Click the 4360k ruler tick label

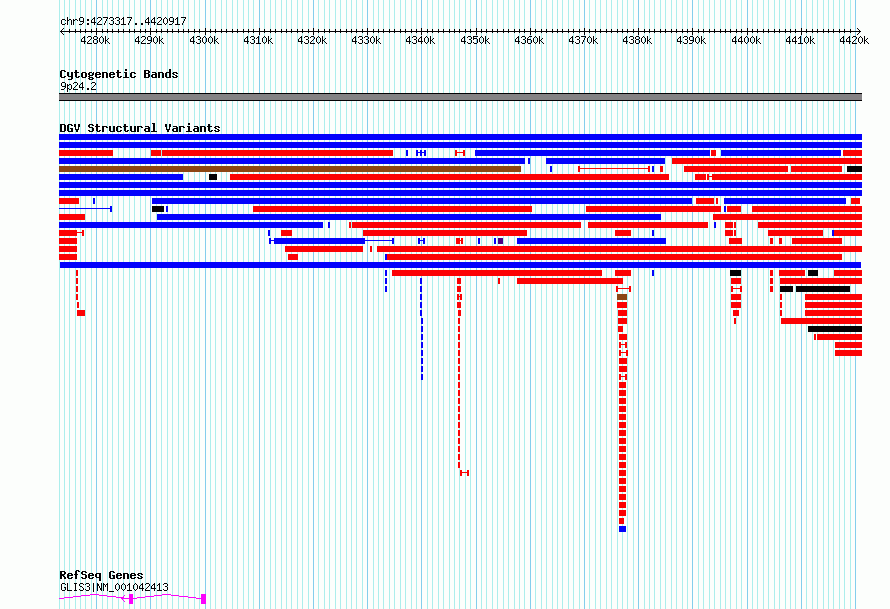click(529, 40)
